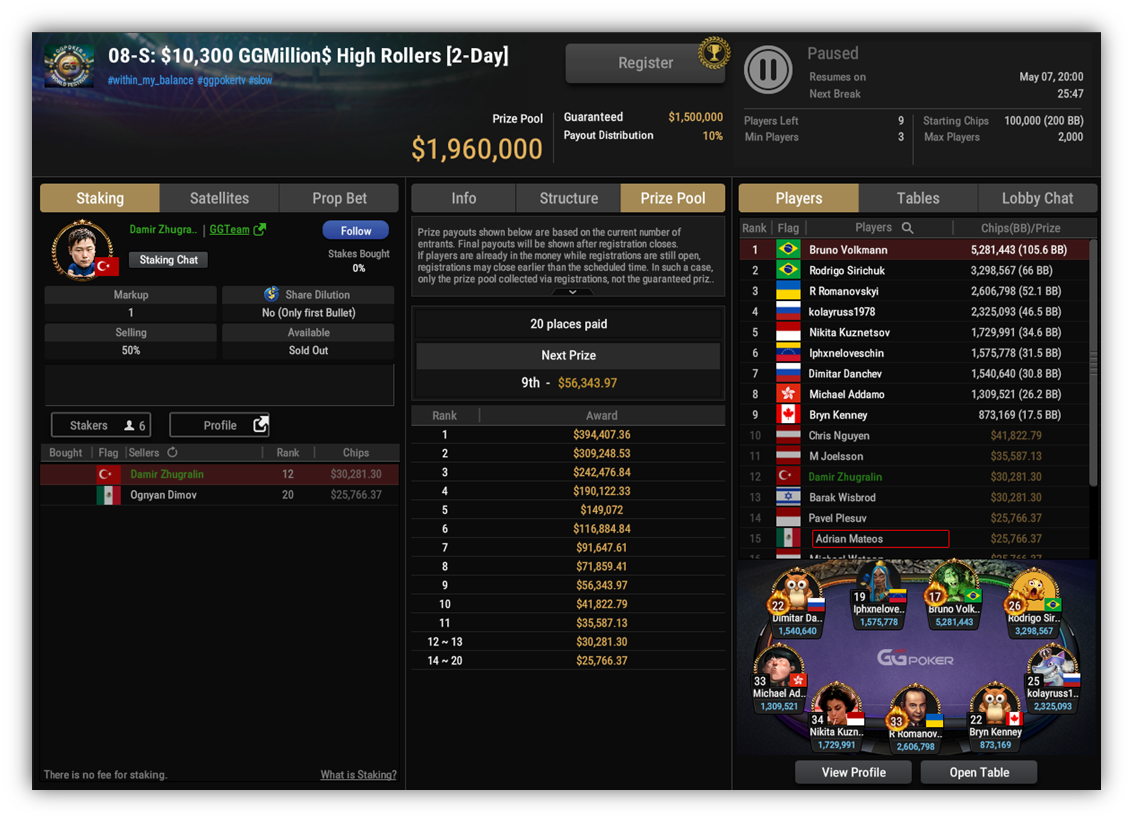Click the GGPoker tournament logo icon
Image resolution: width=1133 pixels, height=822 pixels.
pyautogui.click(x=69, y=66)
